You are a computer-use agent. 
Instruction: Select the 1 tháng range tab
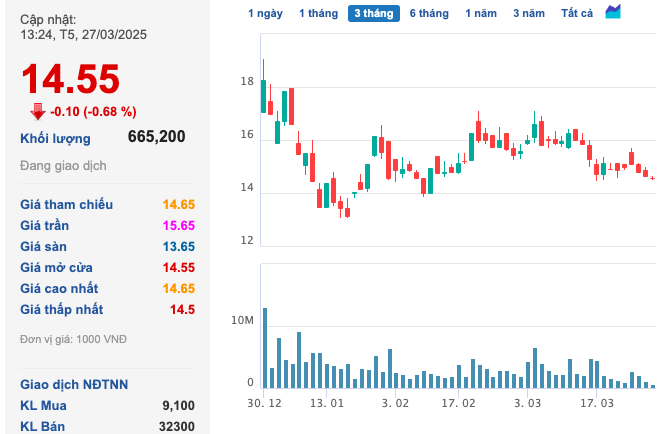coord(318,13)
